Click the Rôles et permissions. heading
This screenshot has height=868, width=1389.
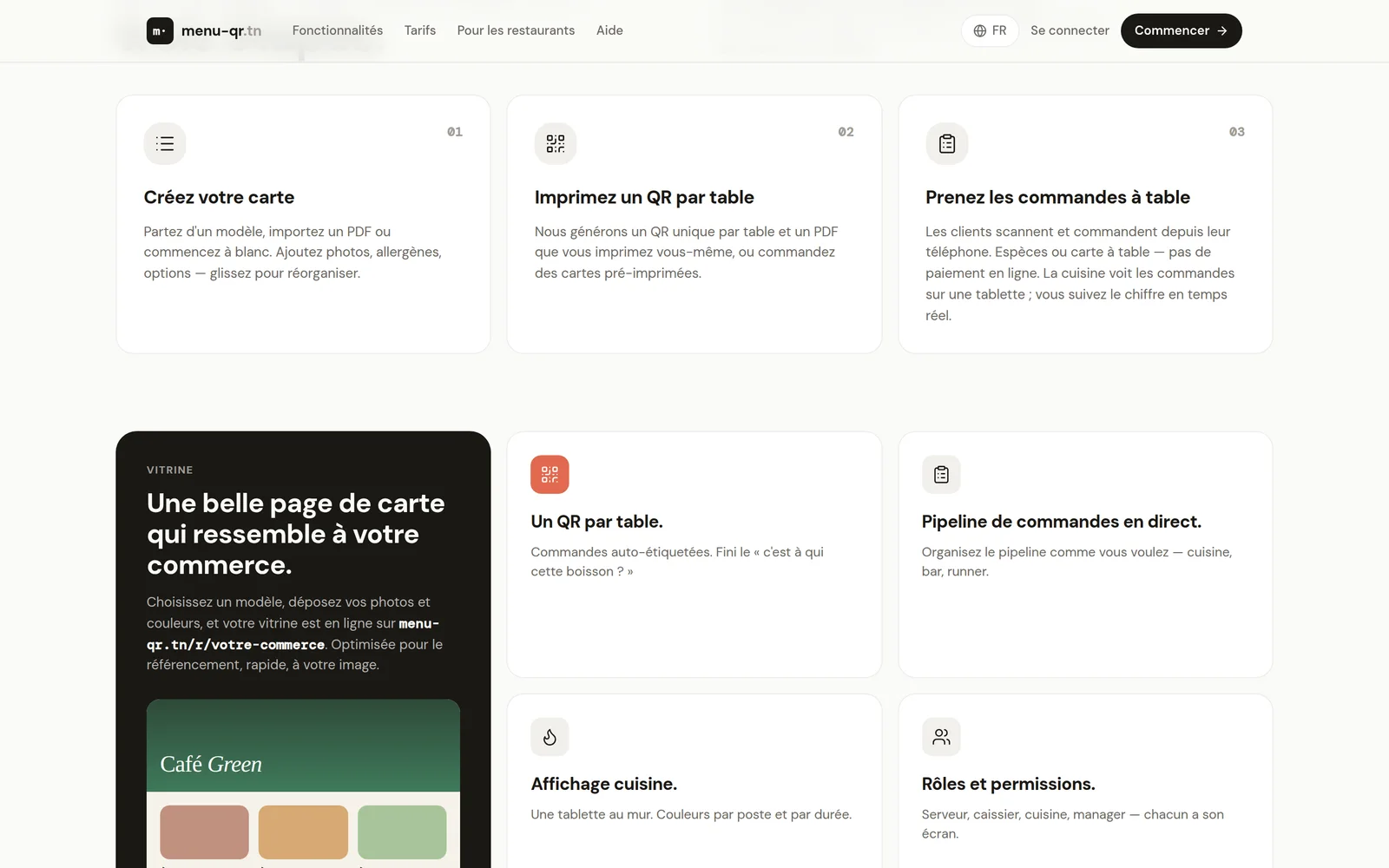point(1009,784)
